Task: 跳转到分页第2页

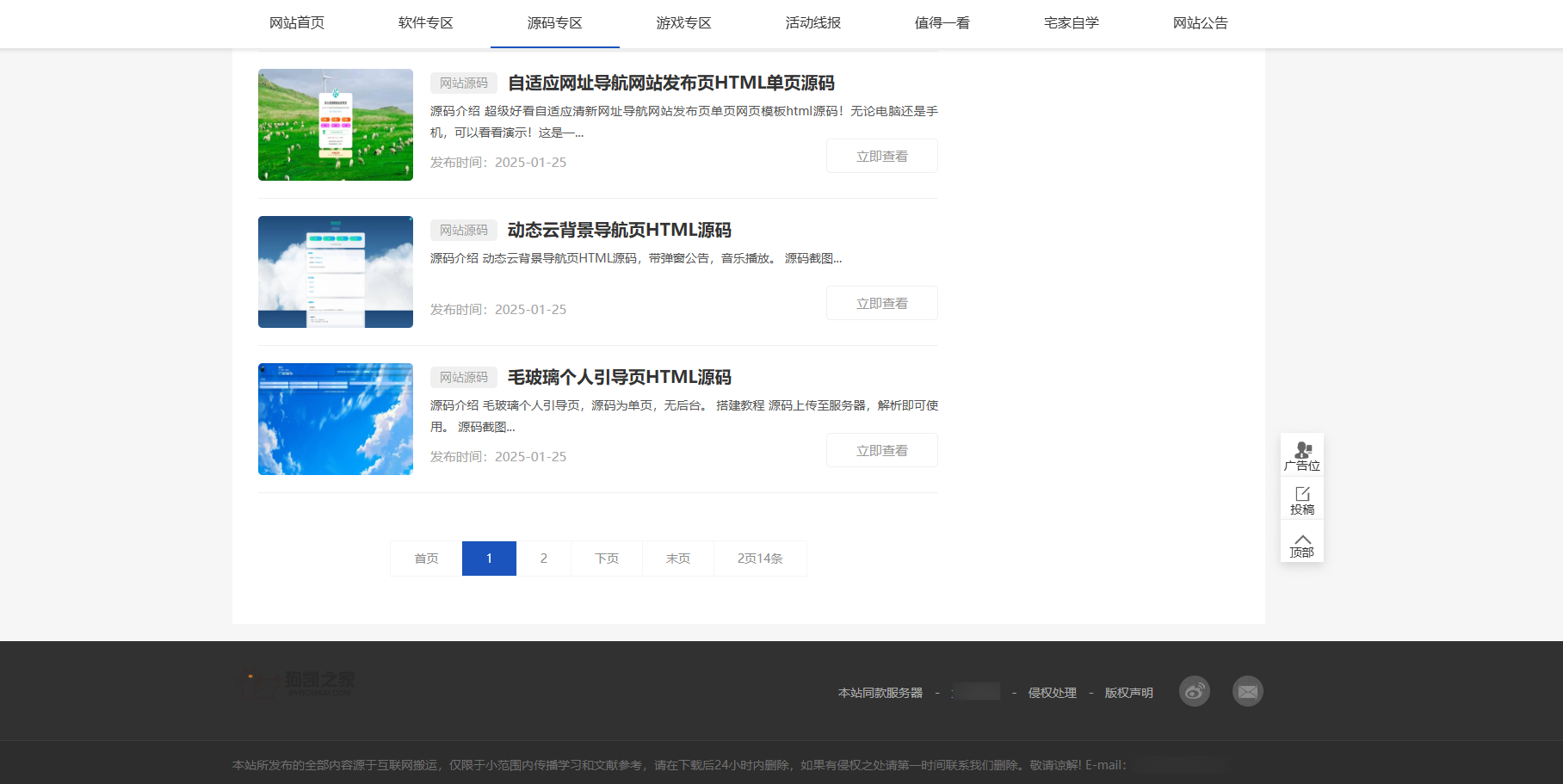Action: coord(543,558)
